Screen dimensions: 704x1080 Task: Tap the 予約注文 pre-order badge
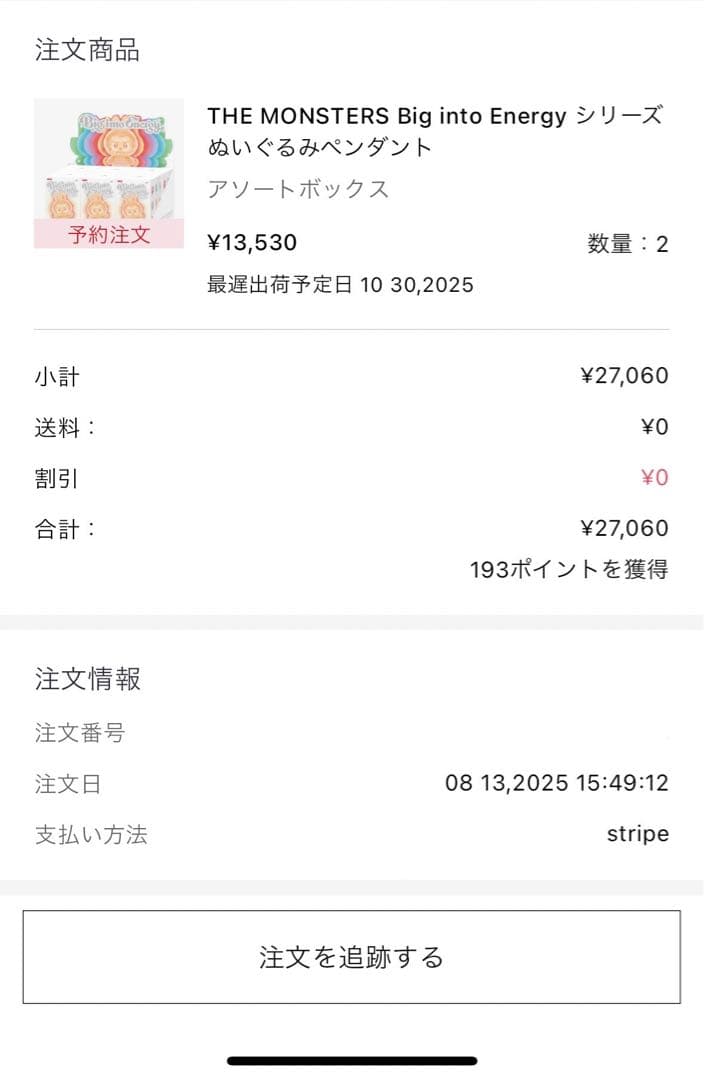[x=108, y=235]
